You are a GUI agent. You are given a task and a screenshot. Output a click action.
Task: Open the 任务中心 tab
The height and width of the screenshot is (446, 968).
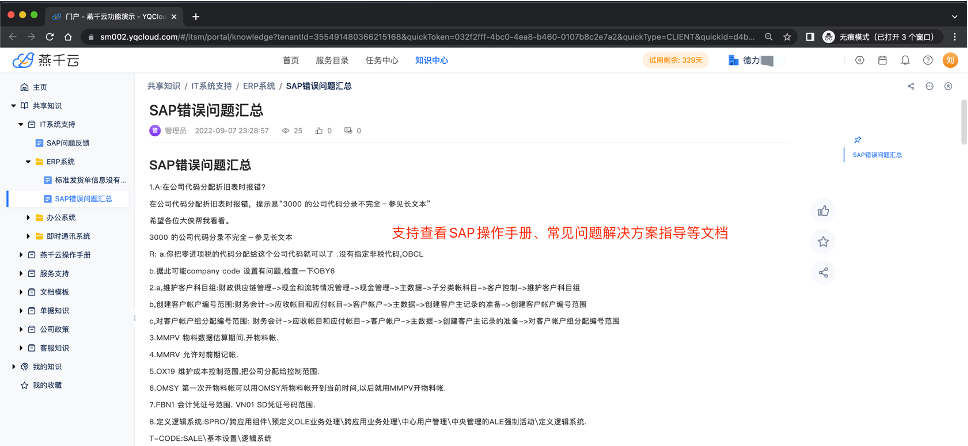pyautogui.click(x=382, y=61)
